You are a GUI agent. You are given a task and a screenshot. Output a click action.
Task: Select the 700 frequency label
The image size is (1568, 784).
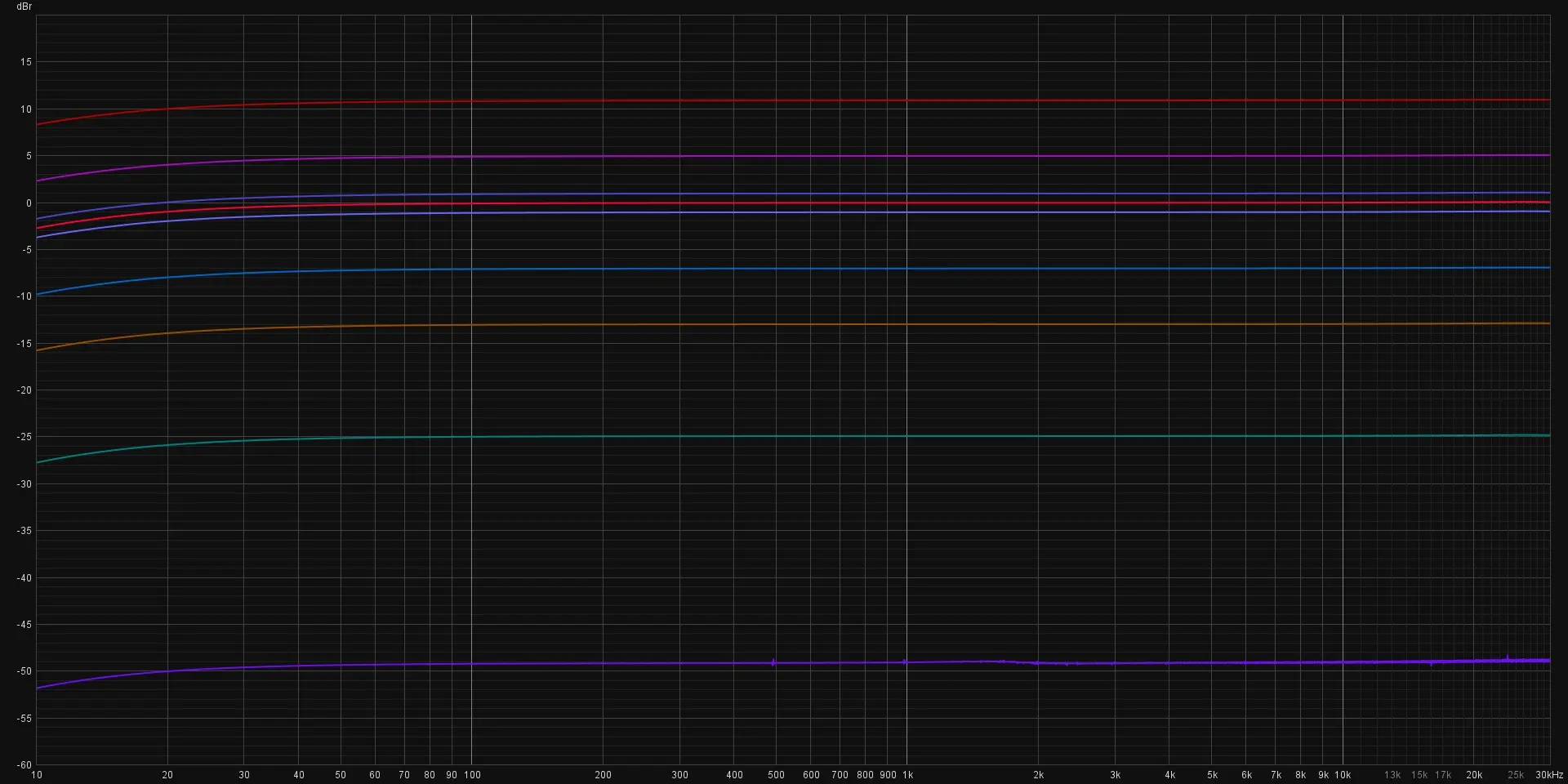[x=840, y=775]
